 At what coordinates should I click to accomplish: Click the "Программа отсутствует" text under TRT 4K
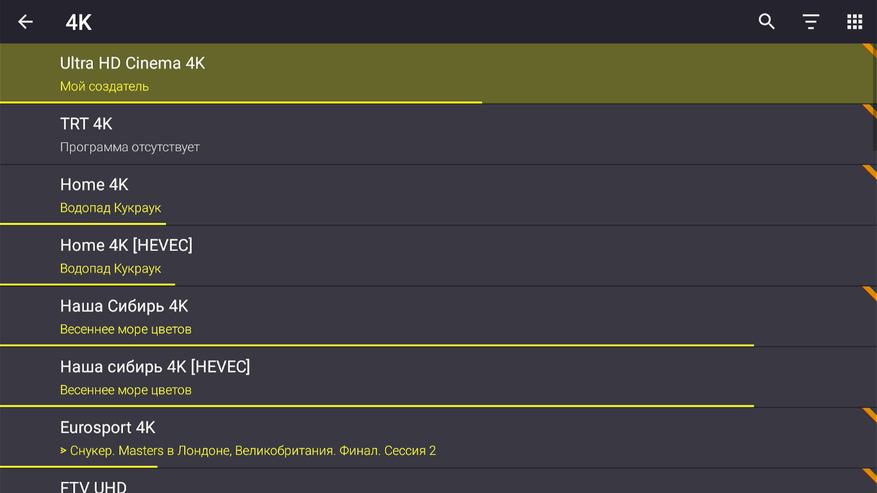130,147
